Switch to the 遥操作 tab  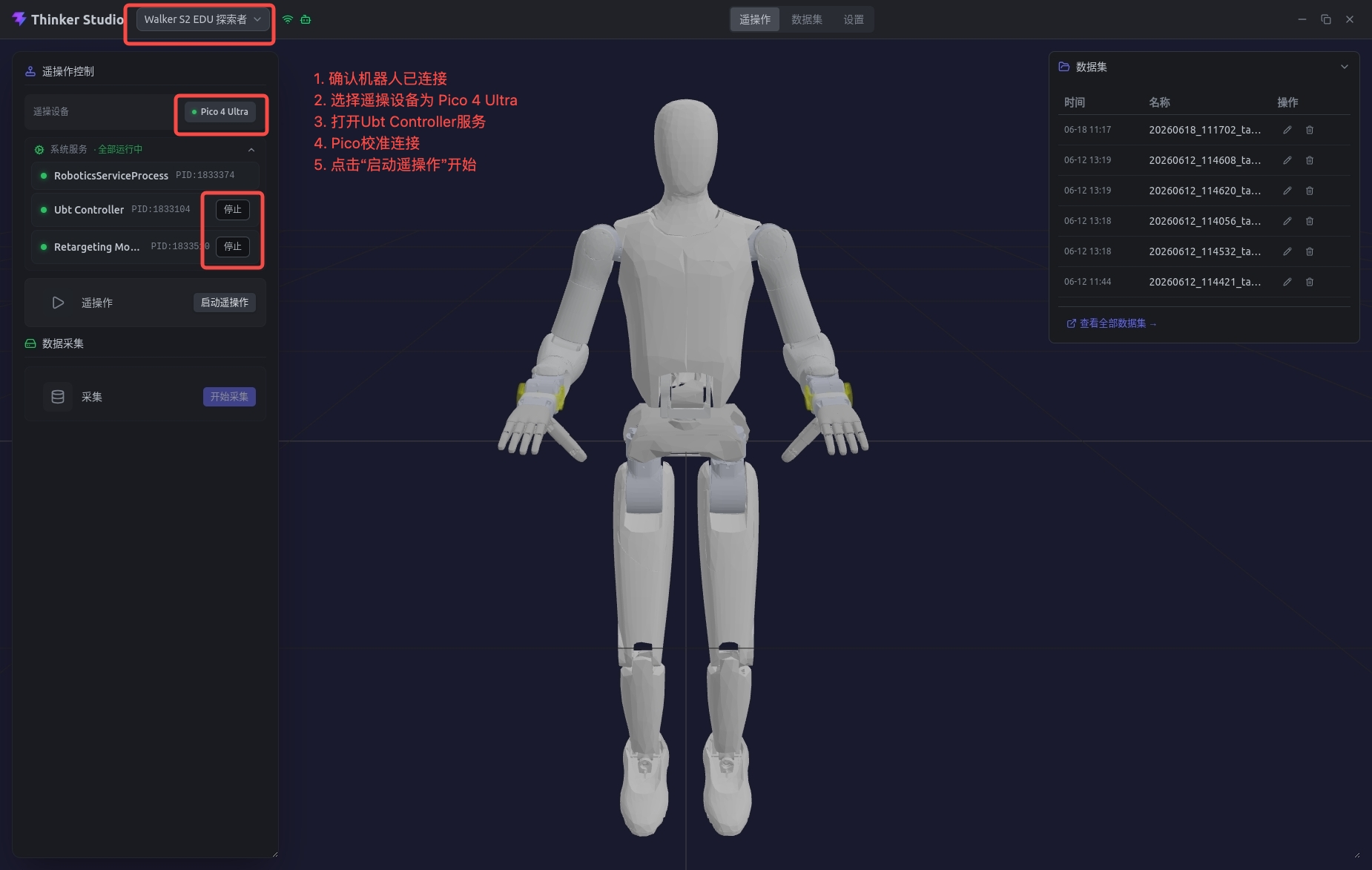(755, 20)
